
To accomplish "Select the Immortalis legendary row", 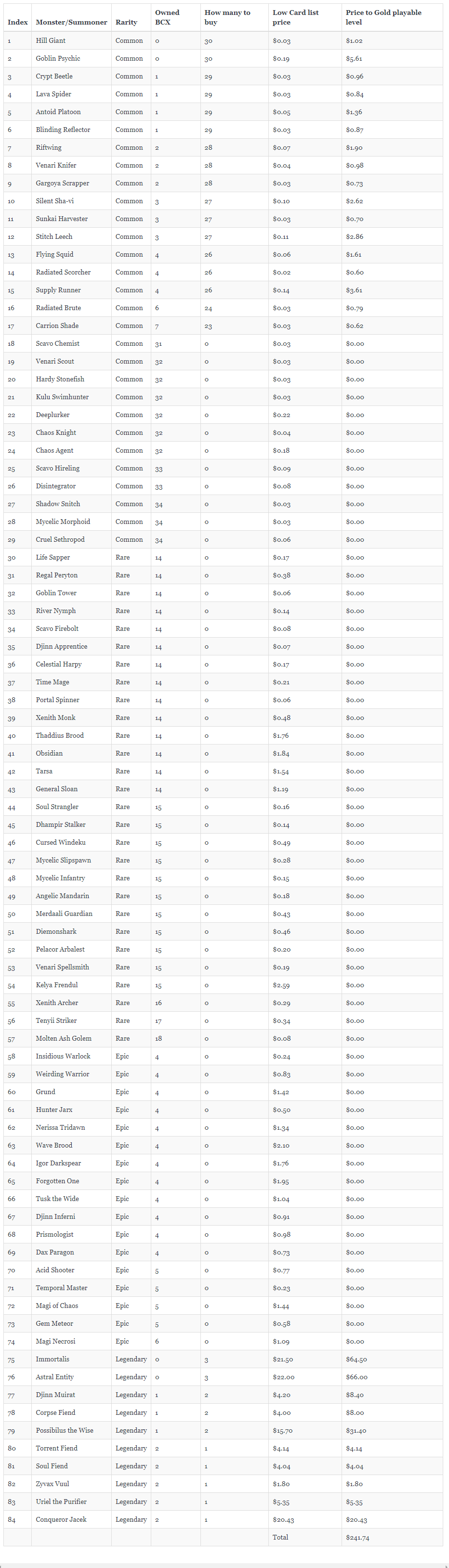I will 223,1359.
